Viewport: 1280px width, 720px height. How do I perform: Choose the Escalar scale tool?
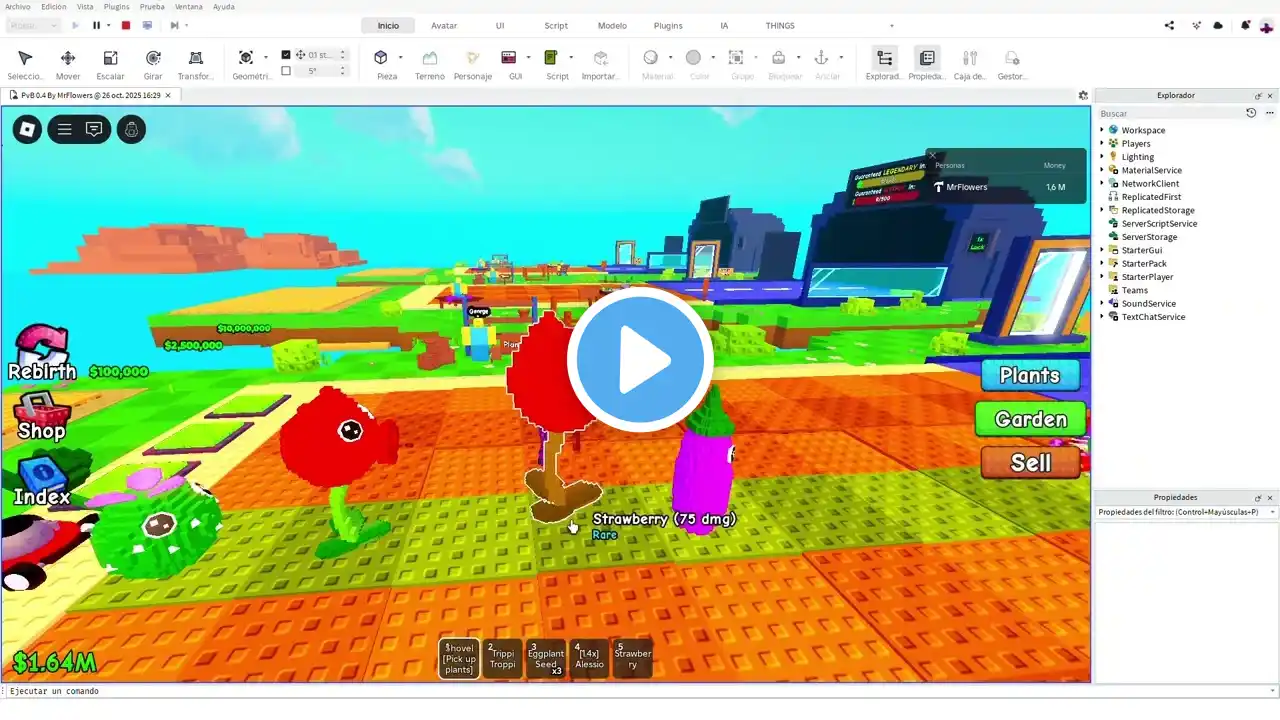tap(111, 64)
